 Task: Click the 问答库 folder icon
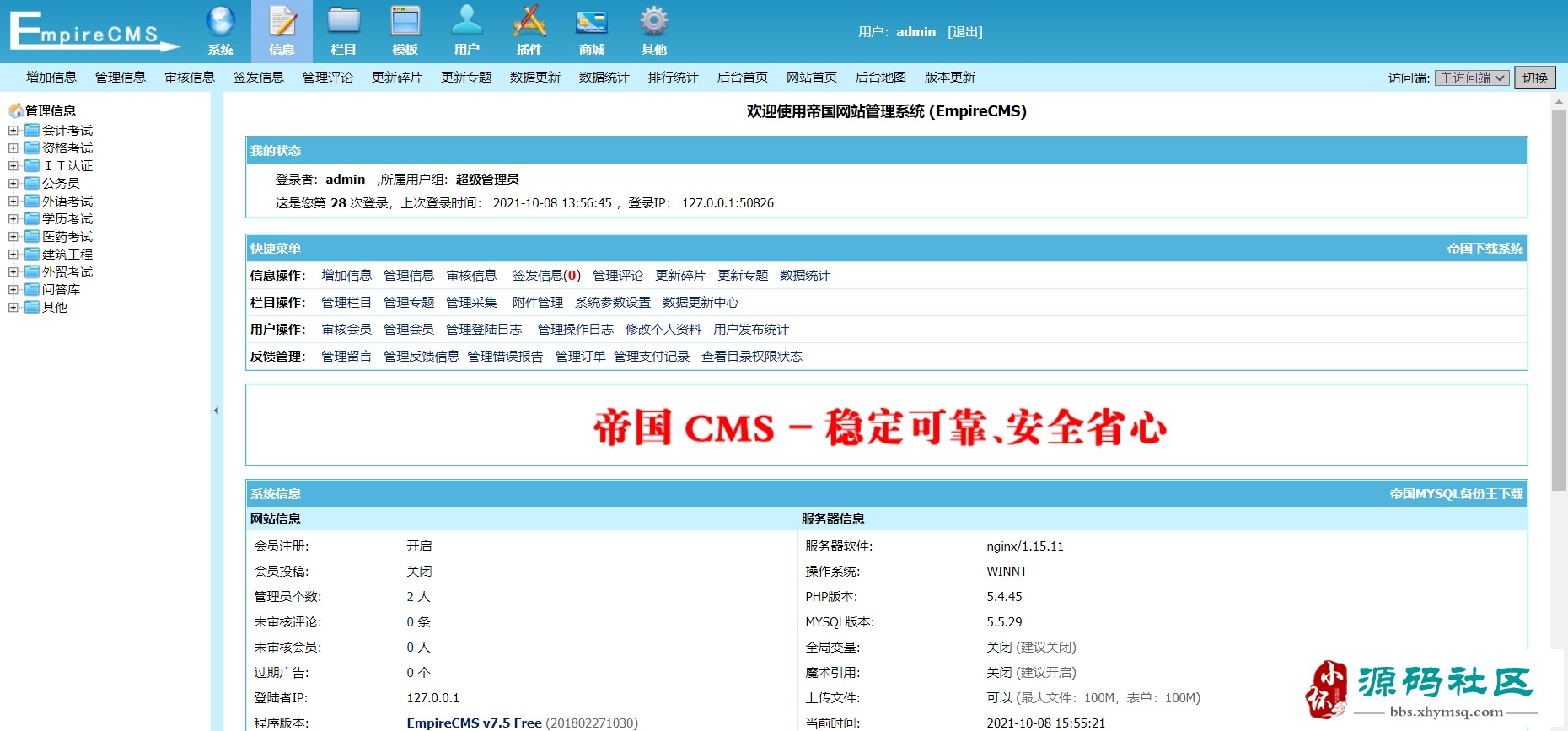(32, 289)
